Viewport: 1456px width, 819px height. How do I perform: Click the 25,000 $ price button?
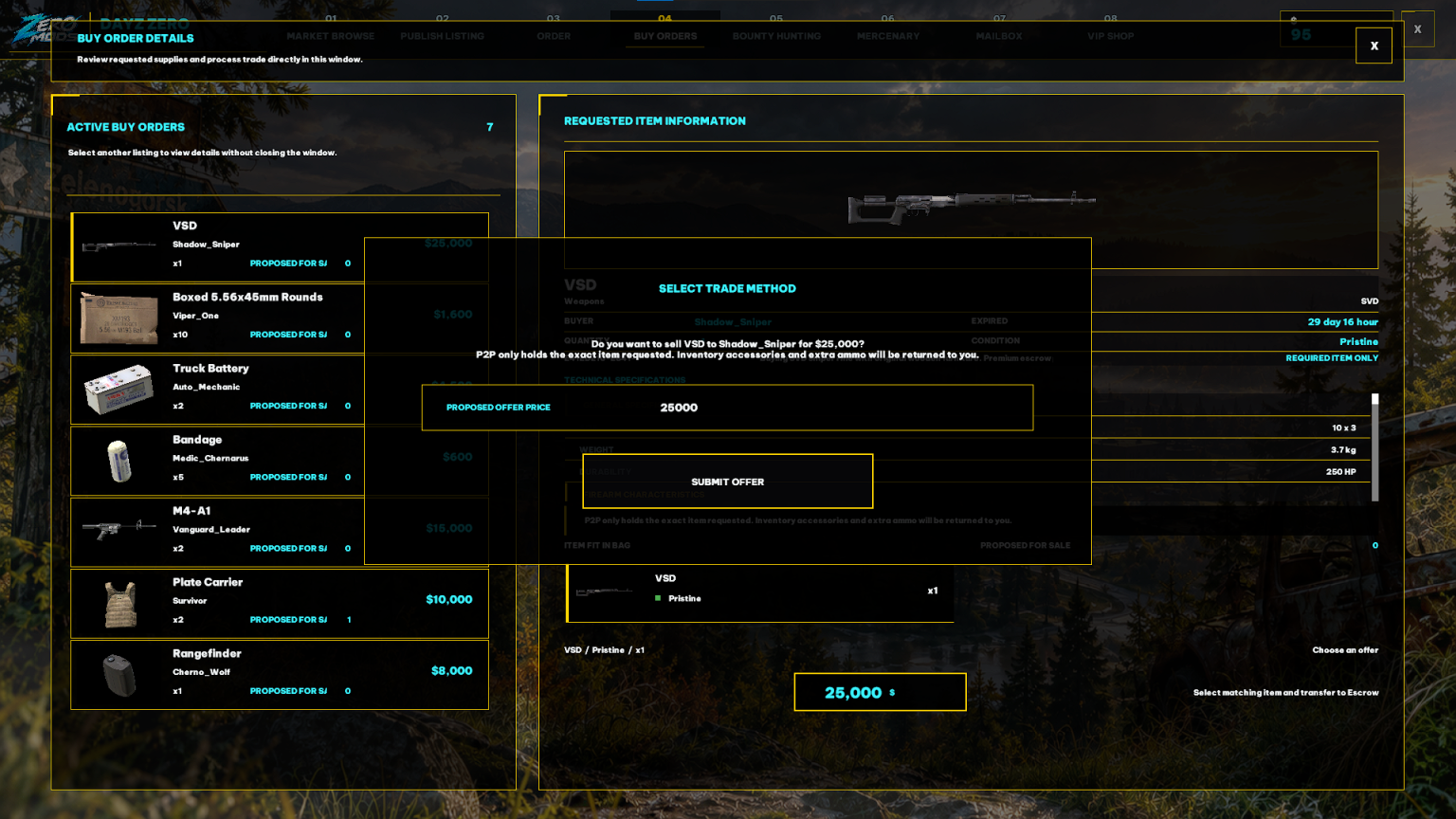[x=880, y=692]
